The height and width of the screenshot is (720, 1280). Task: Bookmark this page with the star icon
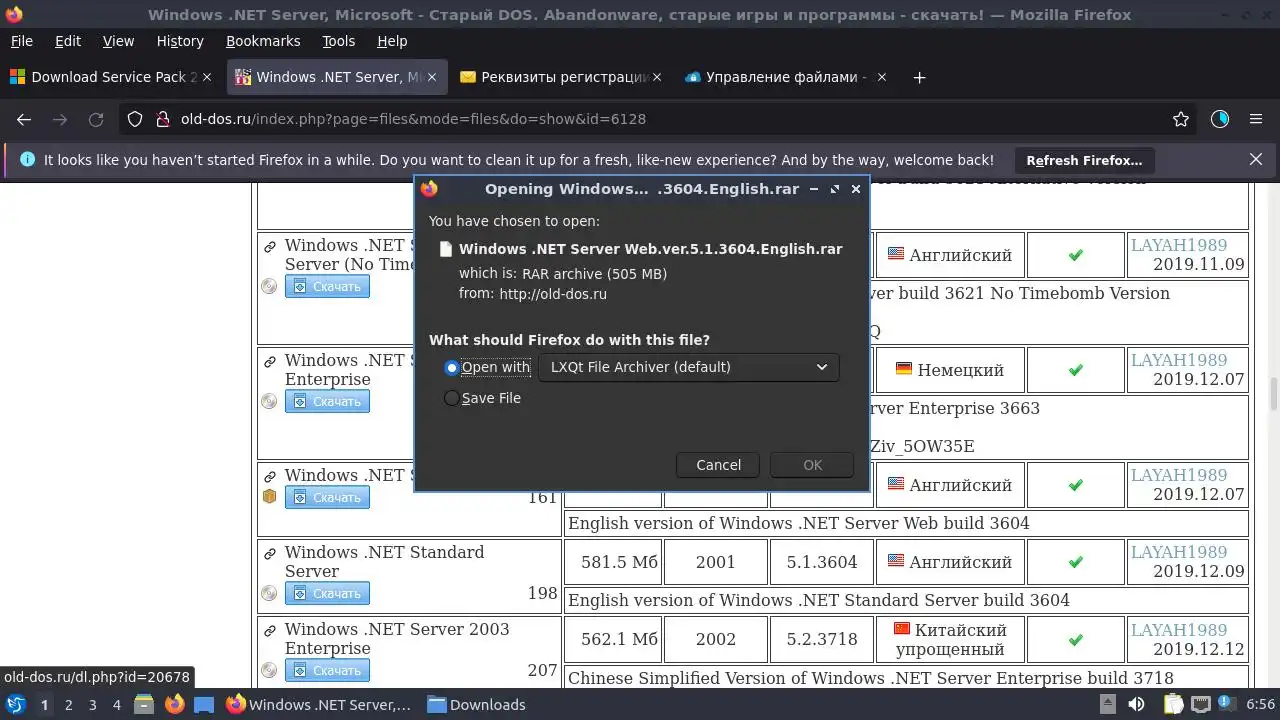(x=1181, y=119)
